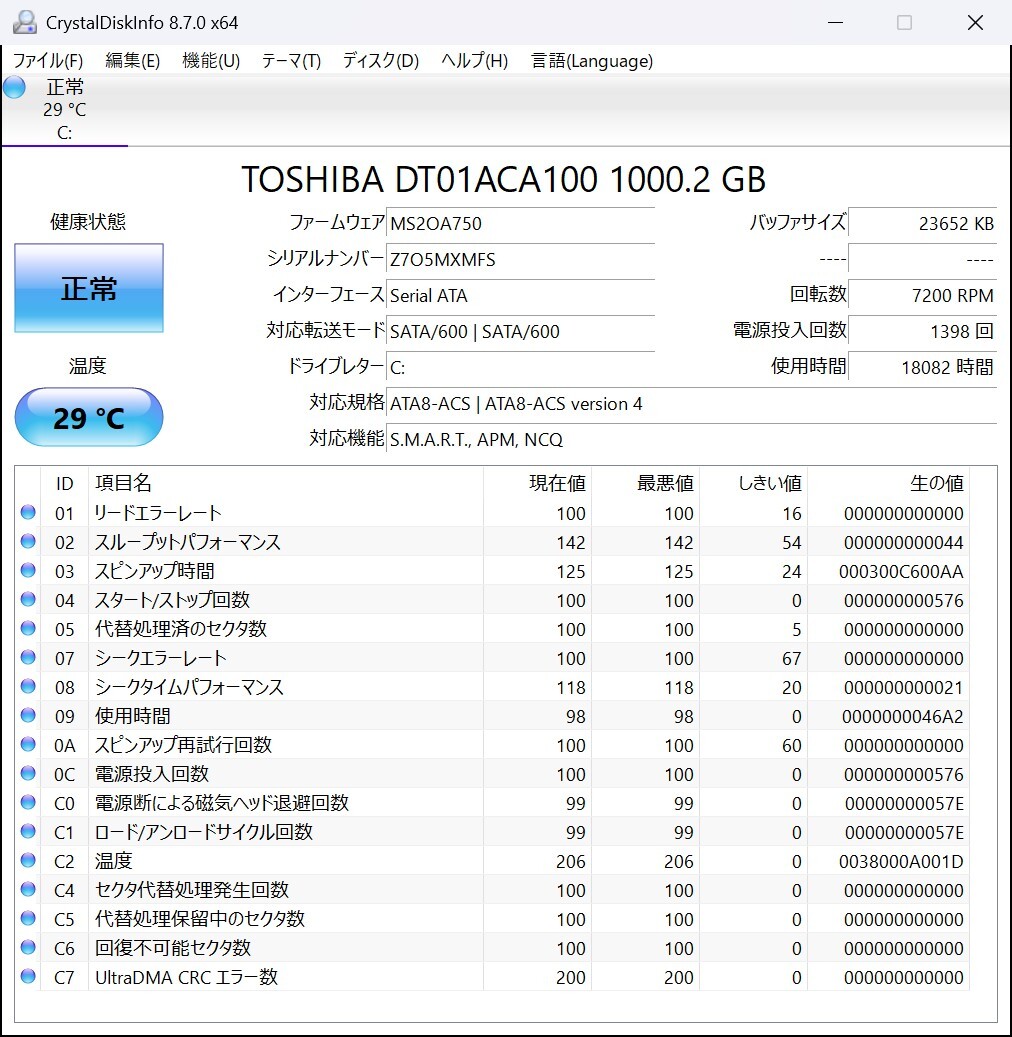Click the indicator next to 回復不可能セクタ数
The height and width of the screenshot is (1037, 1012).
tap(28, 948)
